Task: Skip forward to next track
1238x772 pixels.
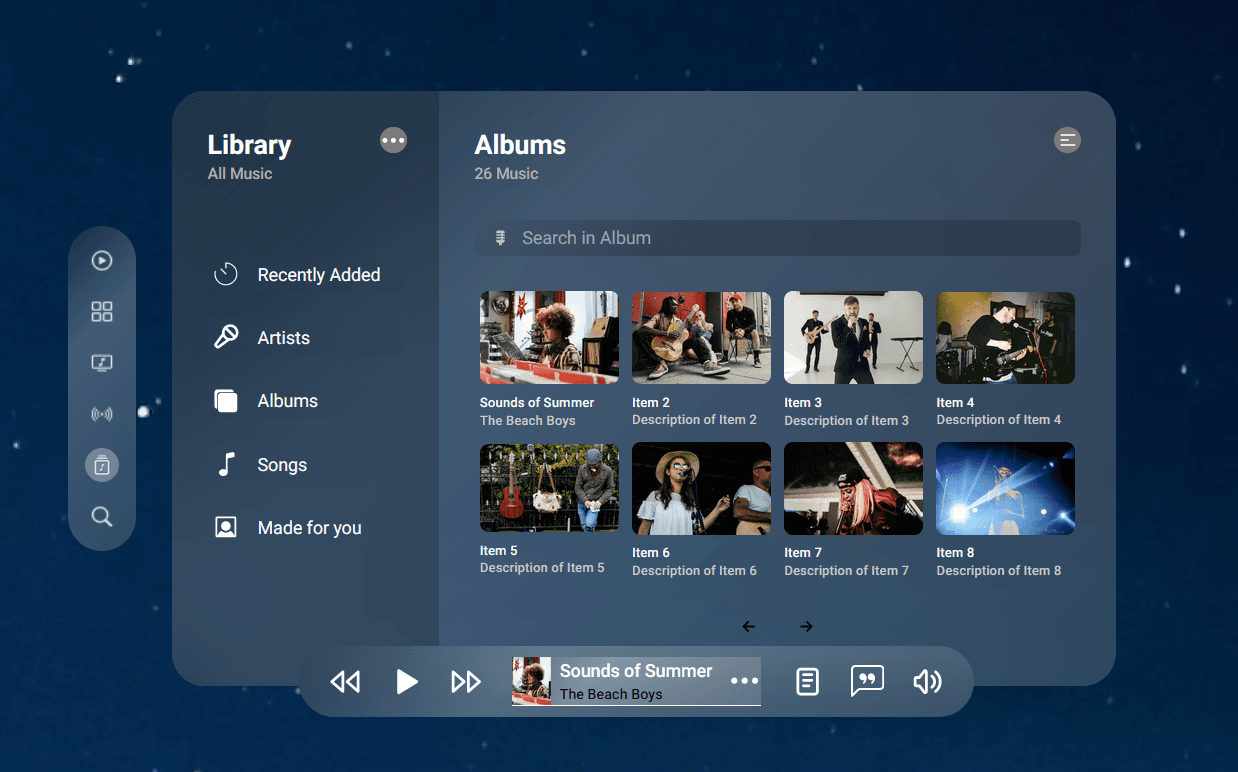Action: (466, 681)
